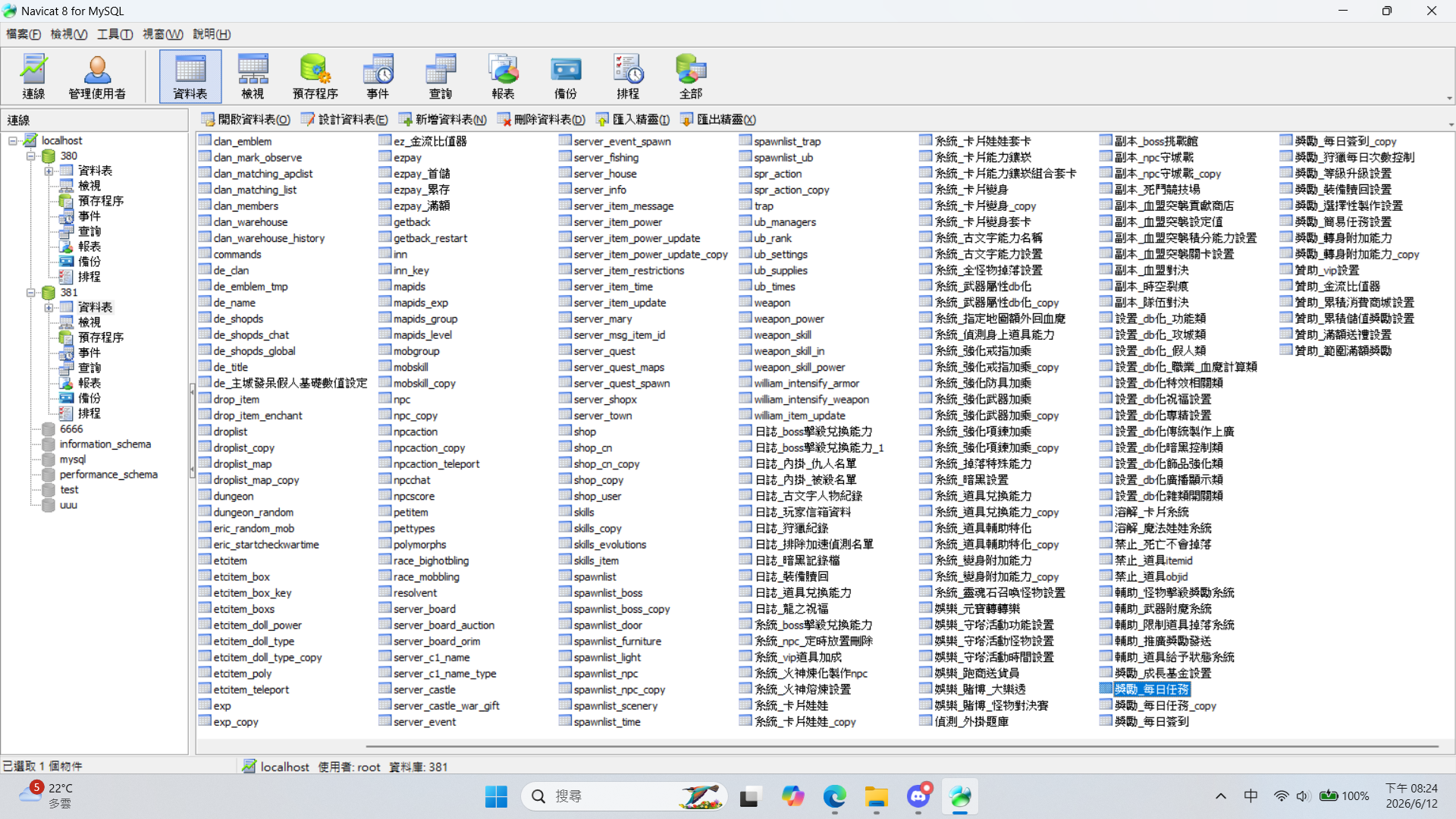
Task: Open Discord from the taskbar
Action: [x=918, y=796]
